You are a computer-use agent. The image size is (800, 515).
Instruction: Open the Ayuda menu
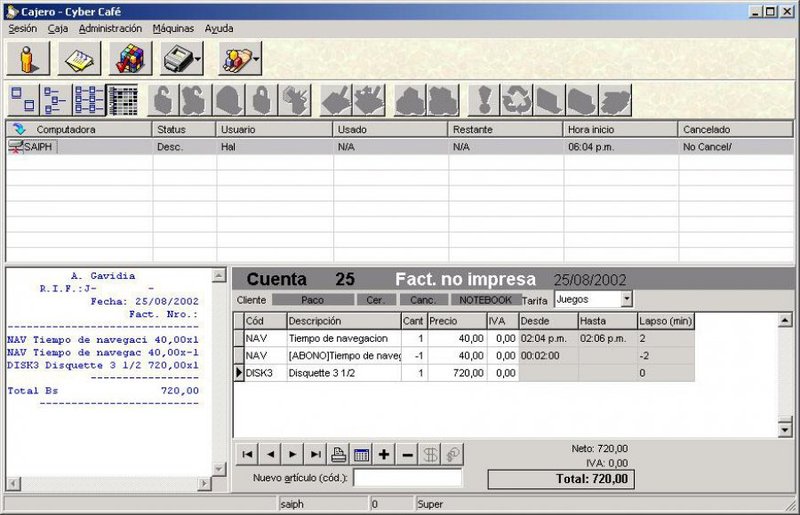coord(219,29)
